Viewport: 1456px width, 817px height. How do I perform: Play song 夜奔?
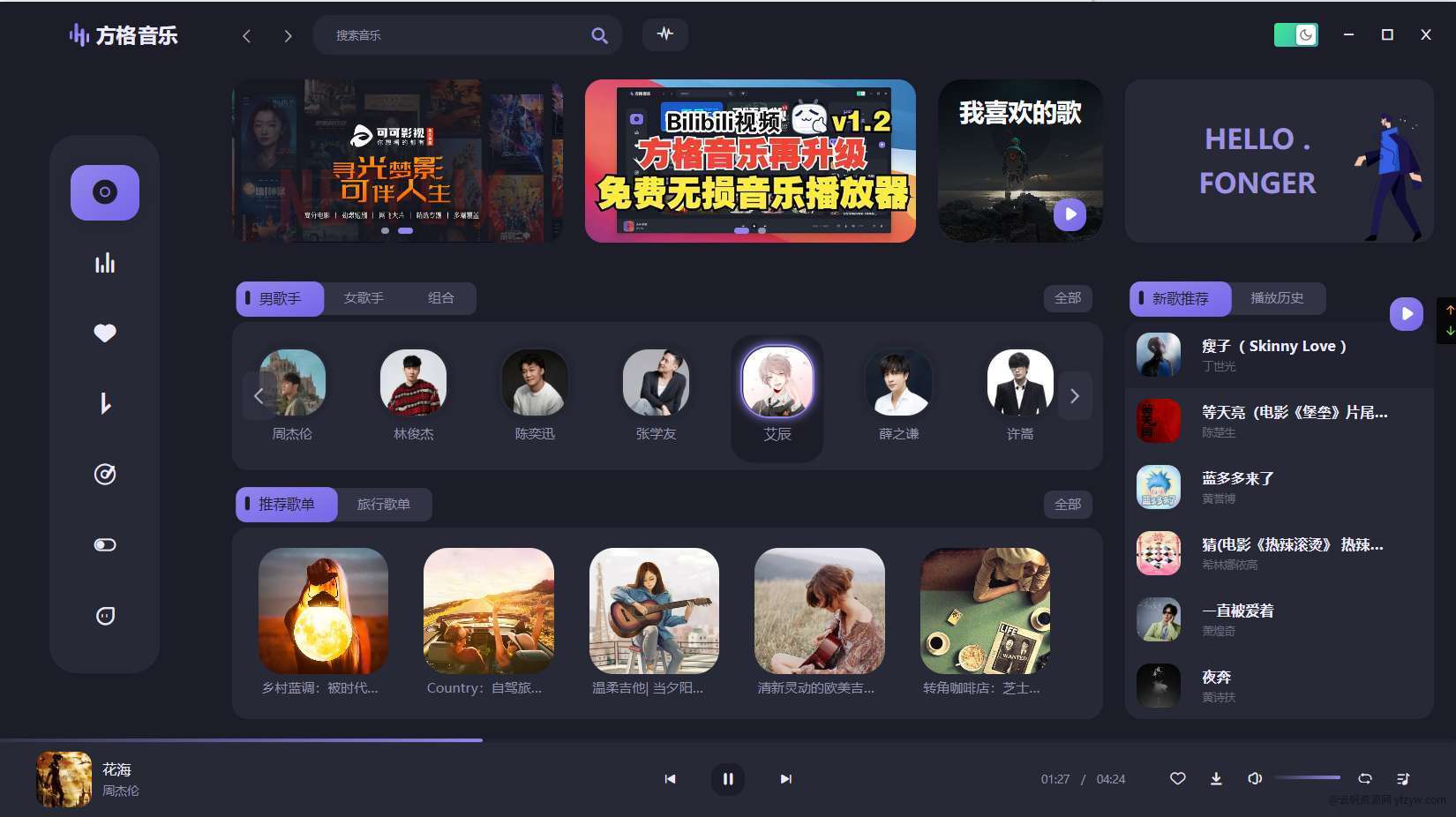1280,686
